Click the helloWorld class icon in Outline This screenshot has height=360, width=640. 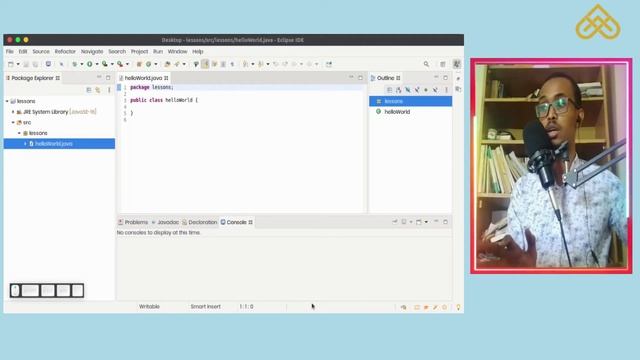pyautogui.click(x=378, y=111)
